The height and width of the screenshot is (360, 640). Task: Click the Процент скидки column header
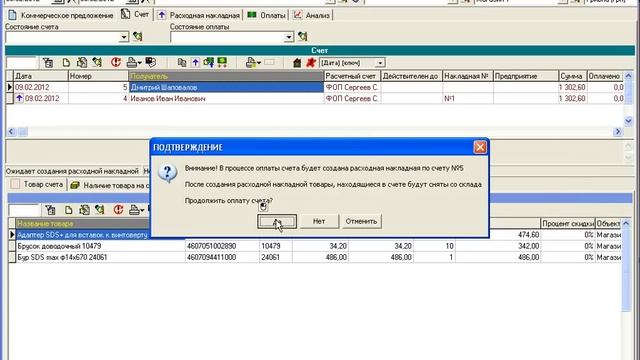click(568, 224)
